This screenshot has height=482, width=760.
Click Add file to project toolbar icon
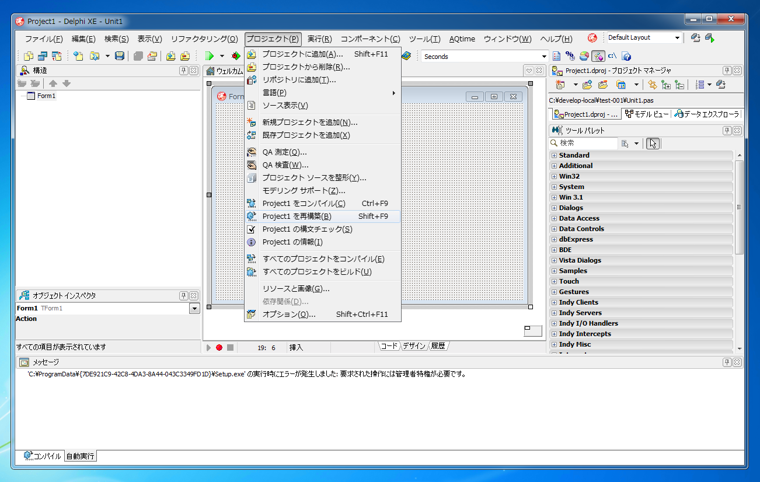pos(171,56)
